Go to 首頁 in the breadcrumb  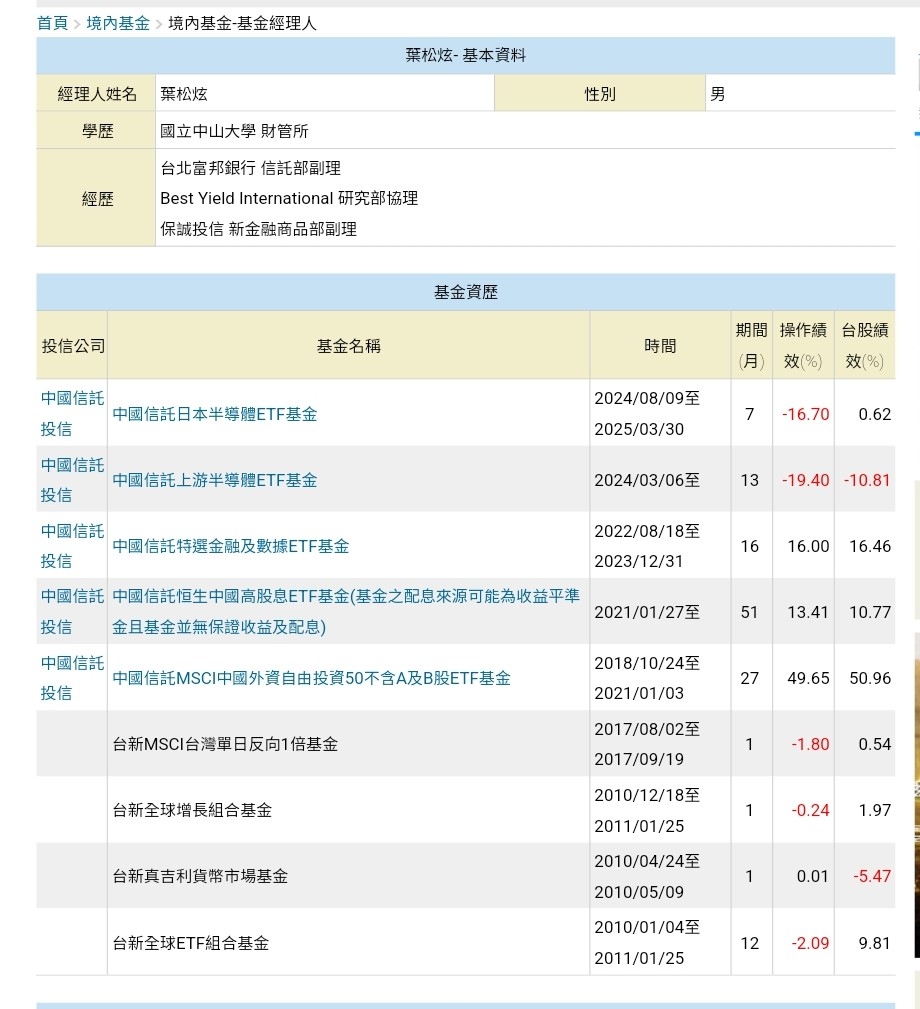click(x=52, y=23)
